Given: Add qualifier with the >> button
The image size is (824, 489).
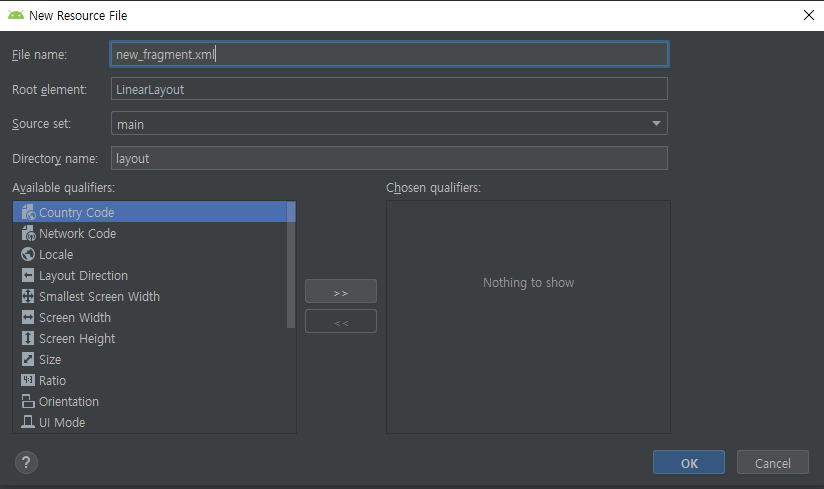Looking at the screenshot, I should coord(341,292).
